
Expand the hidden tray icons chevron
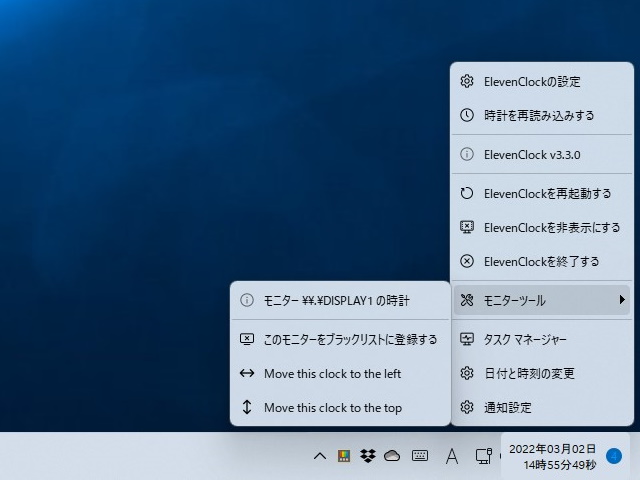(320, 456)
